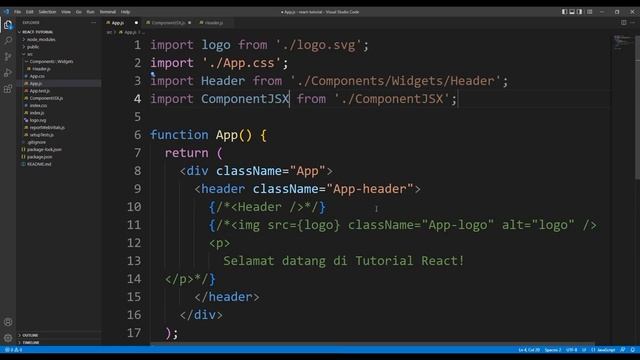Toggle bottom panel layout icon
The height and width of the screenshot is (360, 640).
572,12
